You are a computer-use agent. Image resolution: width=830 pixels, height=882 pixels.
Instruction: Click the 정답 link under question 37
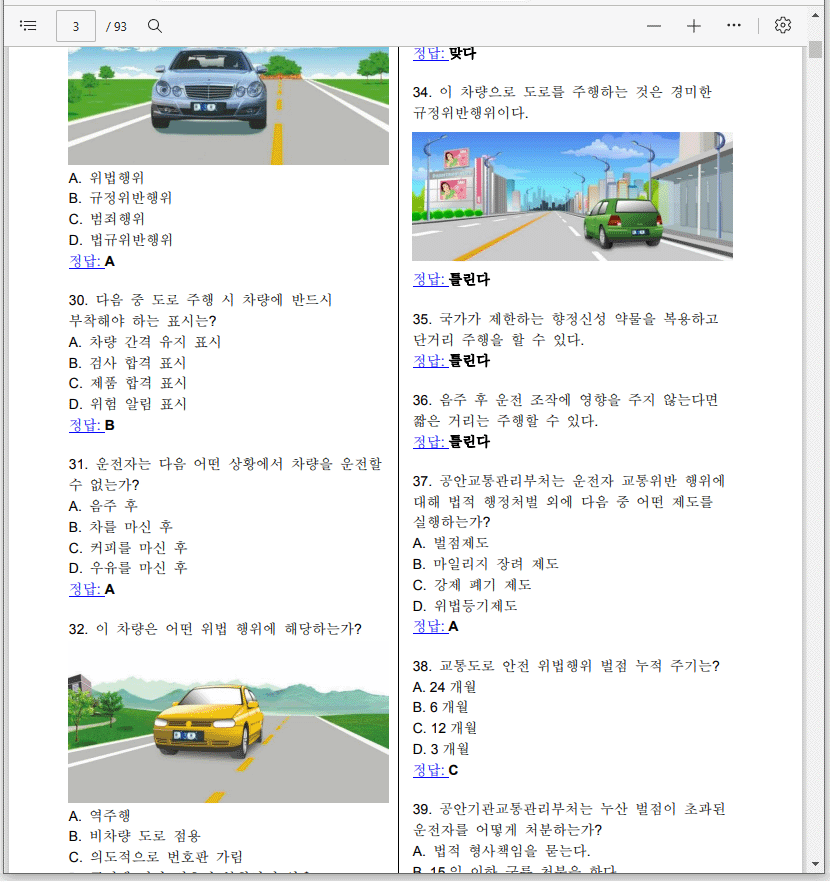(429, 626)
